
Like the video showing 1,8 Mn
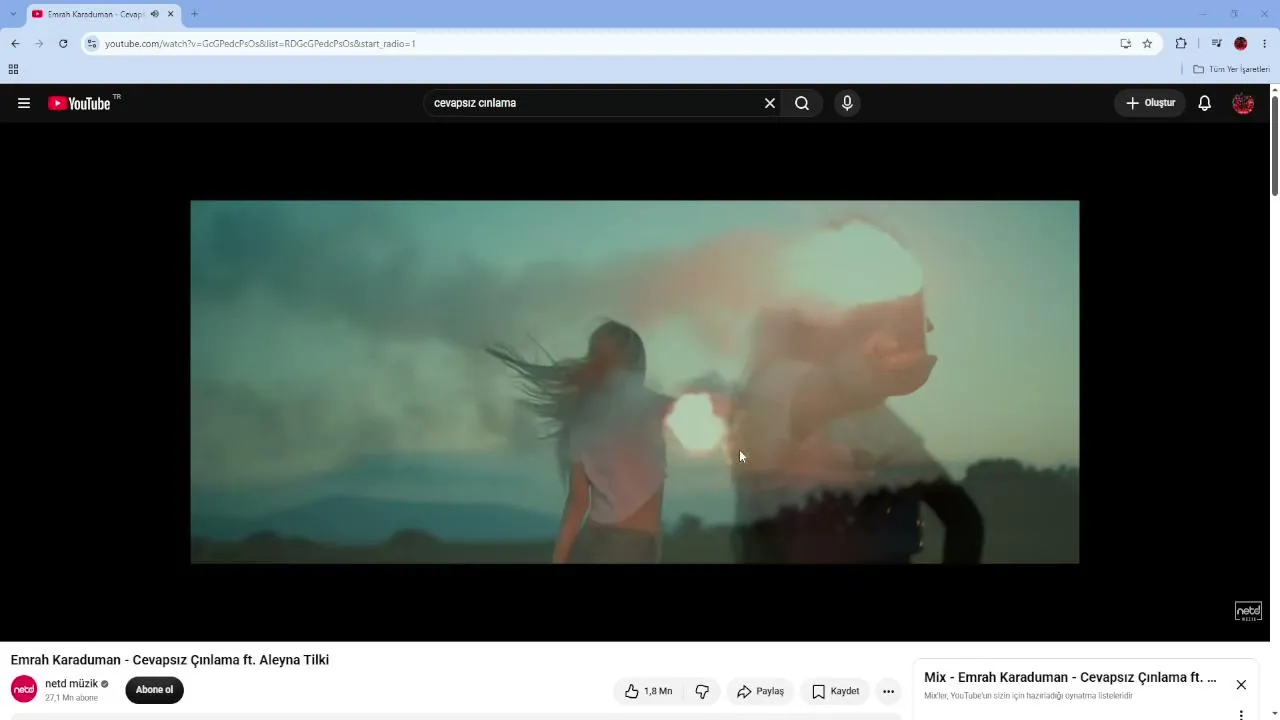648,691
